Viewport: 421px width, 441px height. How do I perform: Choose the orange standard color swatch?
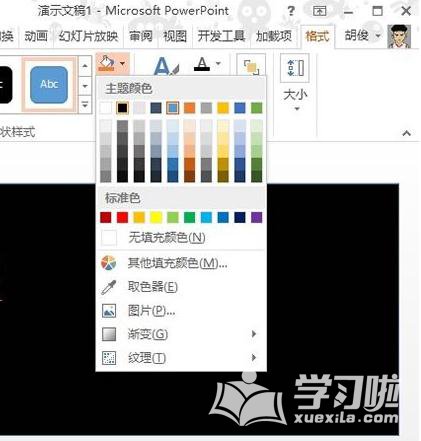[139, 218]
